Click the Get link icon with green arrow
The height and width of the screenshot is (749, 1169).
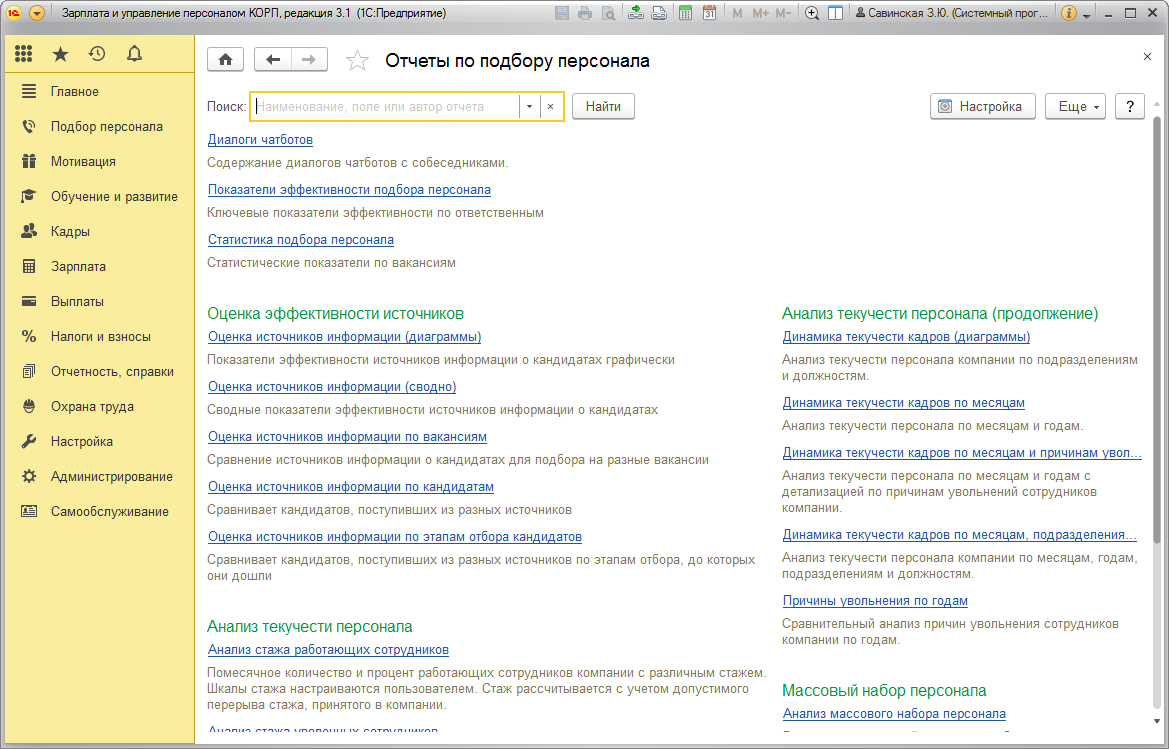pyautogui.click(x=635, y=13)
